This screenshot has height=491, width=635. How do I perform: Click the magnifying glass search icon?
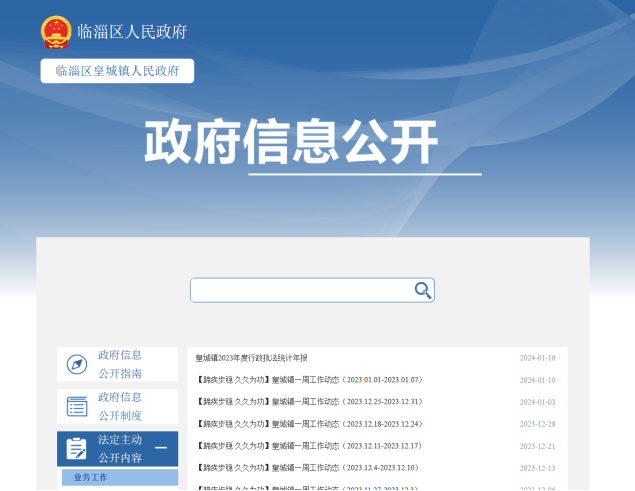point(422,290)
